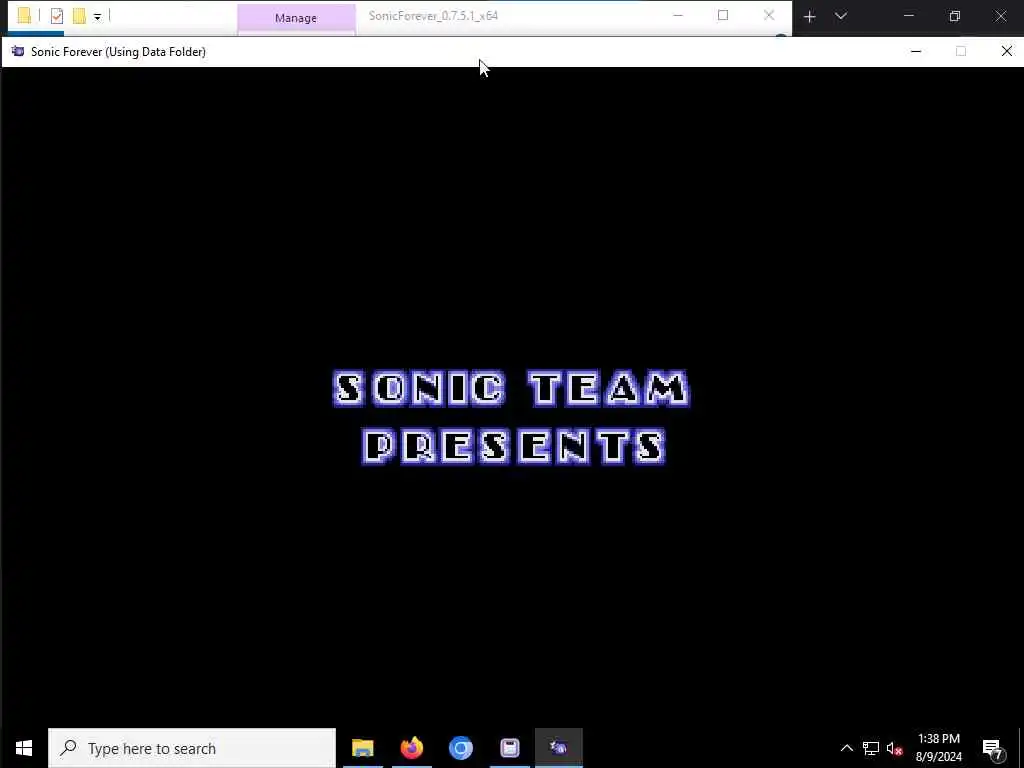The height and width of the screenshot is (768, 1024).
Task: Open the Windows Start menu
Action: click(24, 748)
